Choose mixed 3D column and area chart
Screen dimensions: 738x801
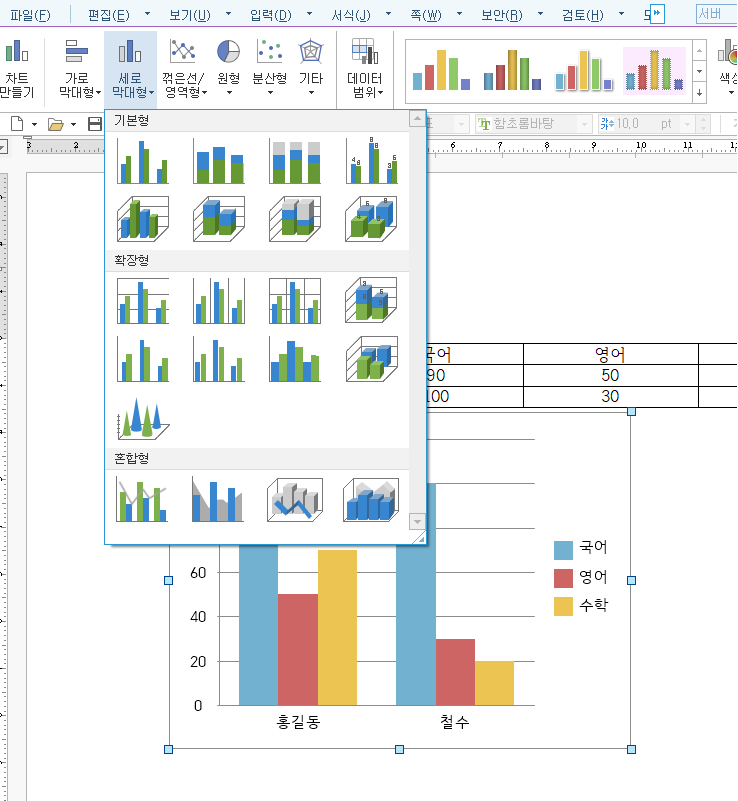point(371,499)
